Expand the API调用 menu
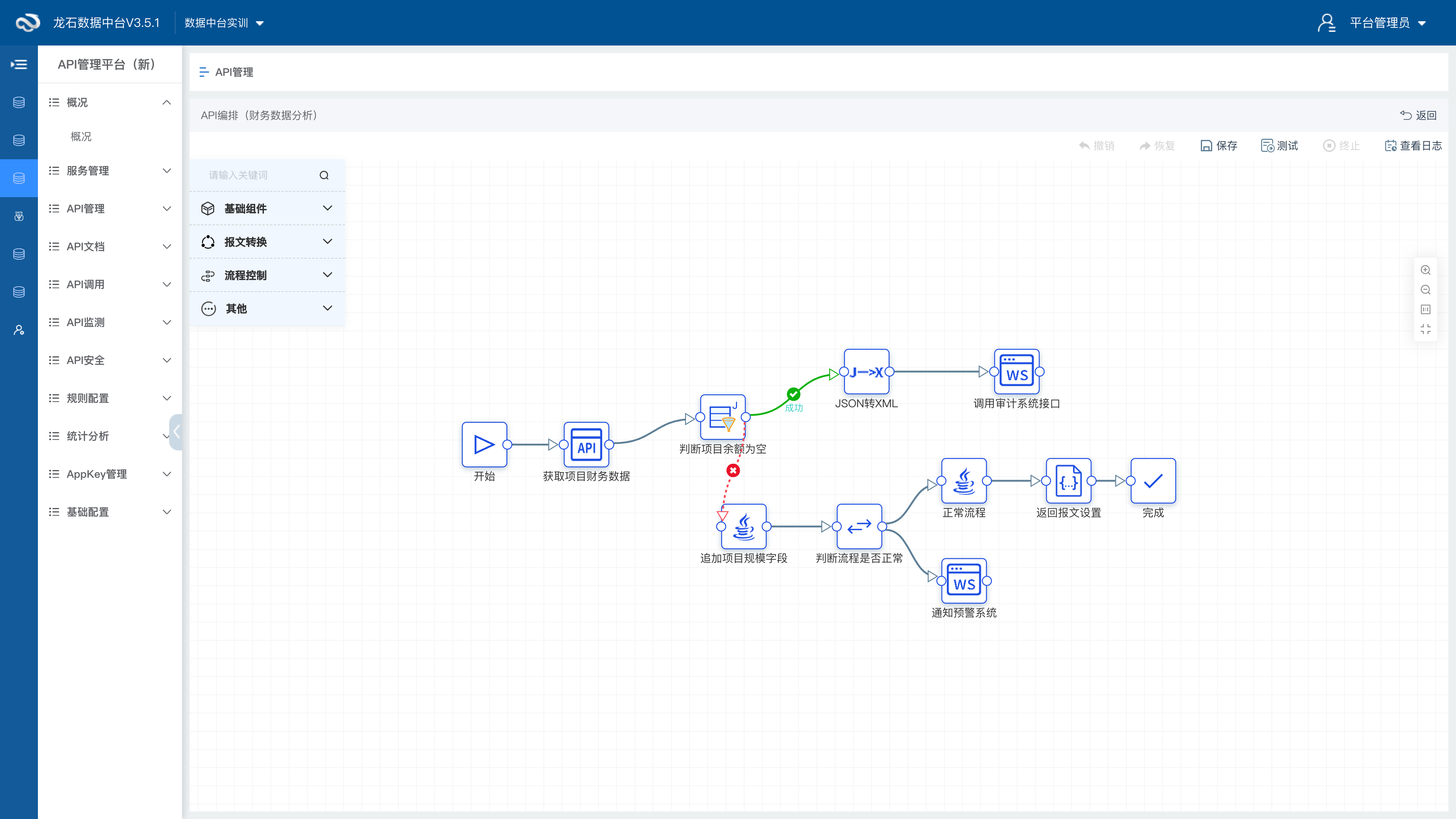This screenshot has width=1456, height=819. pos(110,284)
